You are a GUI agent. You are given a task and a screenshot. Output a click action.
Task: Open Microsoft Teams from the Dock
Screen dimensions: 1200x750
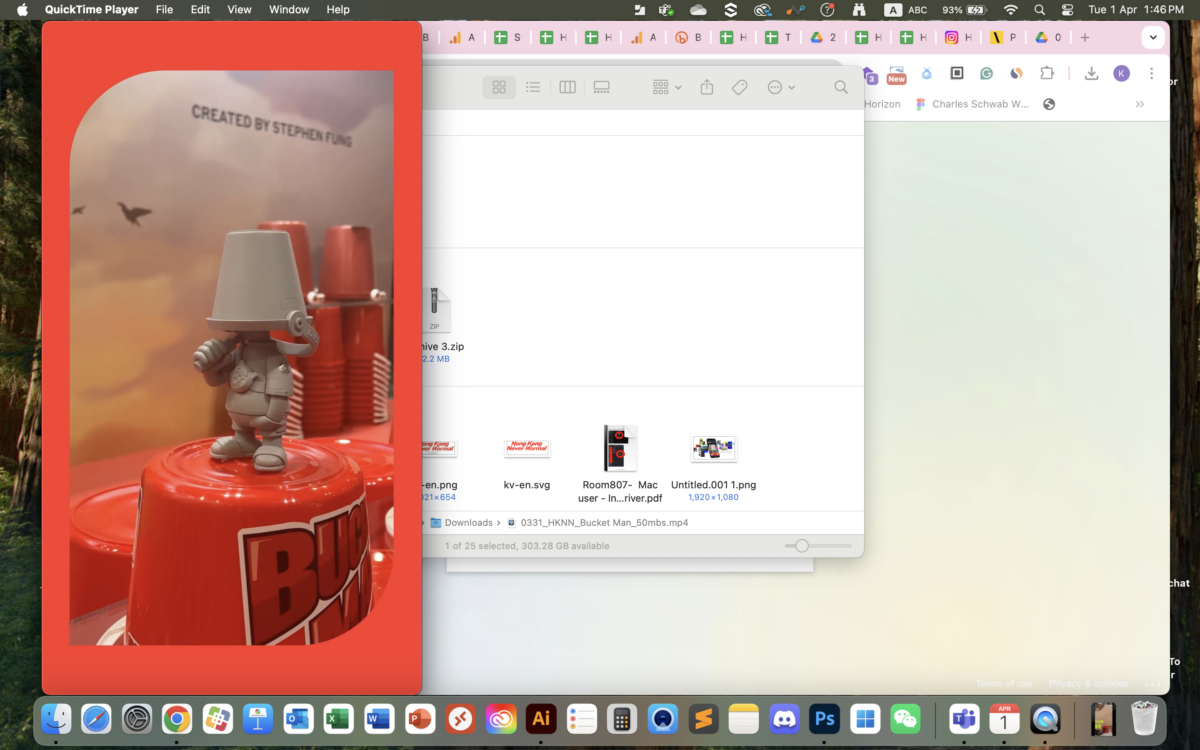964,718
